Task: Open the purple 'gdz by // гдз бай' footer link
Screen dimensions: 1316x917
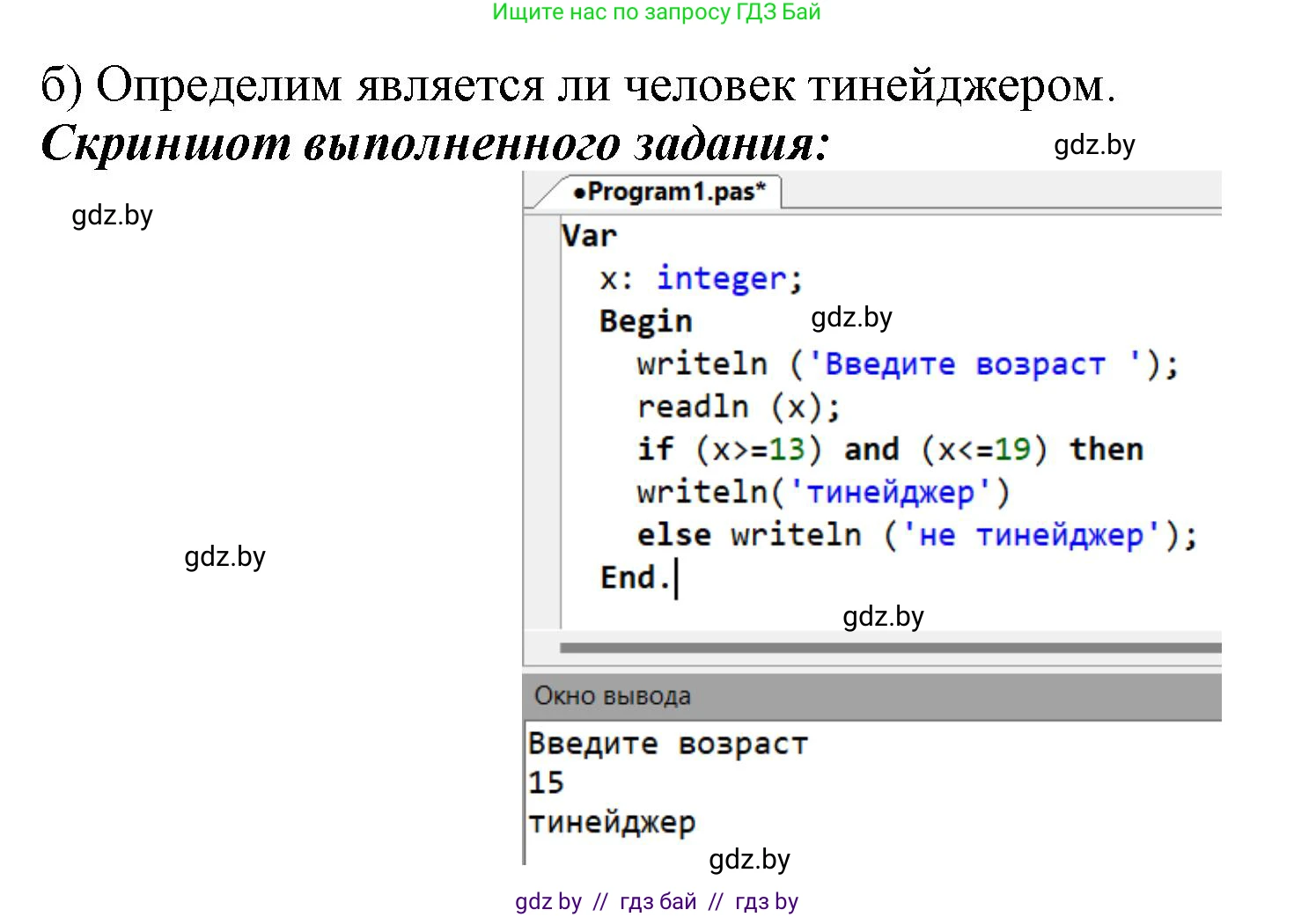Action: (656, 901)
